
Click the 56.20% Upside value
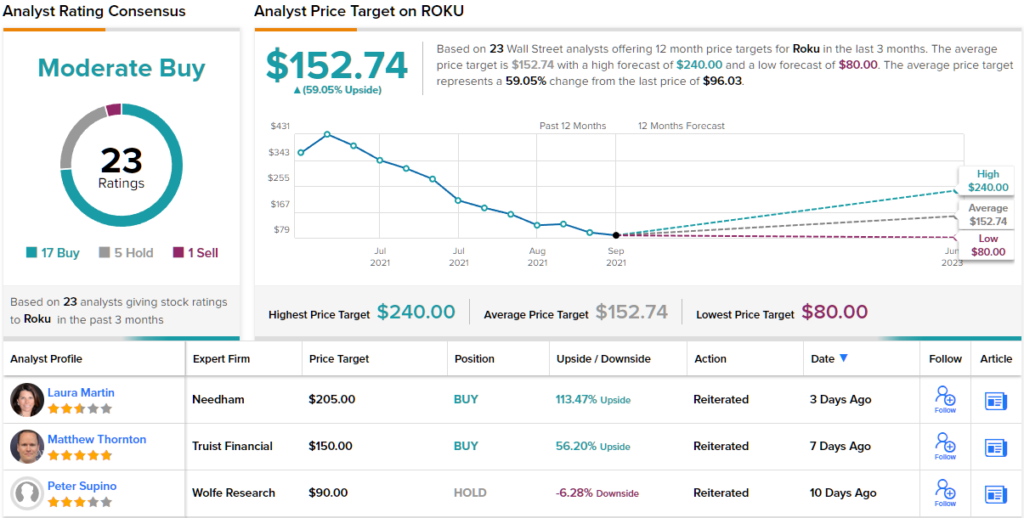593,446
